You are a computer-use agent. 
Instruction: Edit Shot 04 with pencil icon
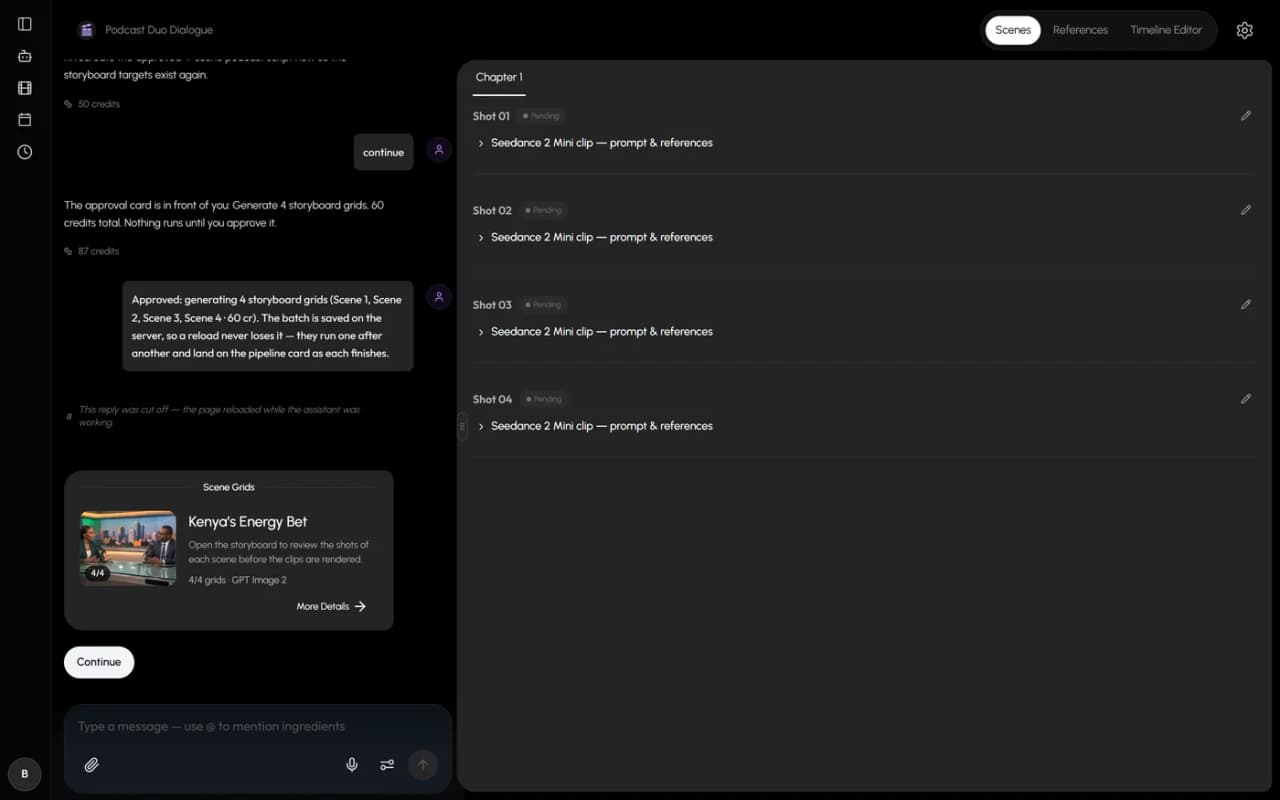coord(1245,398)
